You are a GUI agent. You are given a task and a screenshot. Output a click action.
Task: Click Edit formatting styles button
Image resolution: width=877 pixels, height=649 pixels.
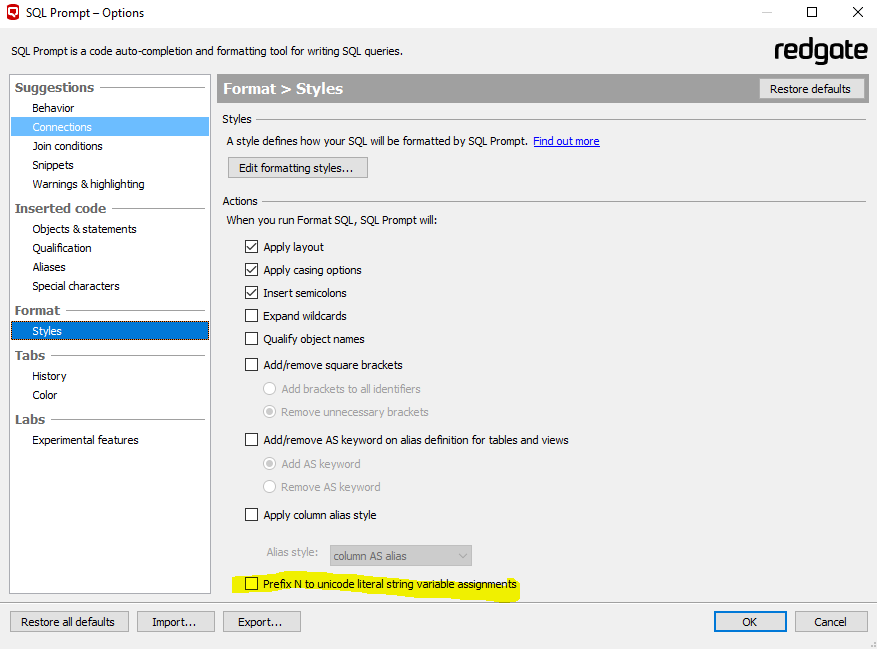(x=298, y=168)
